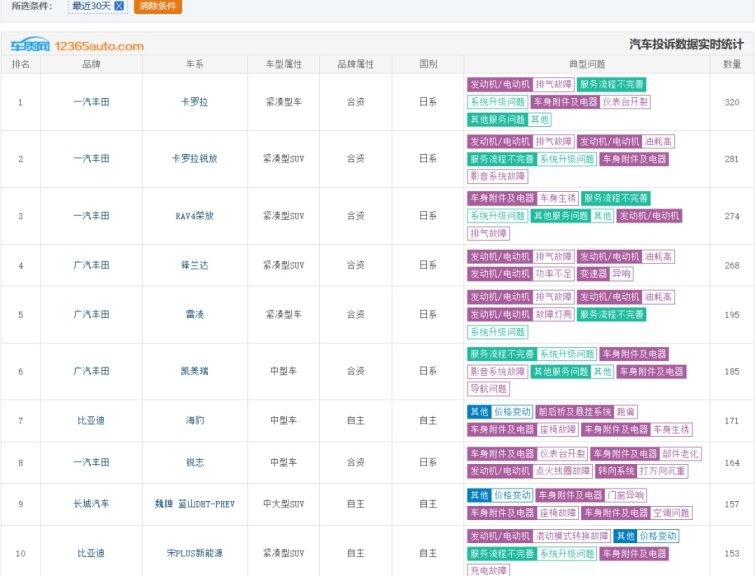Click 长城汽车 brand link

tap(91, 504)
